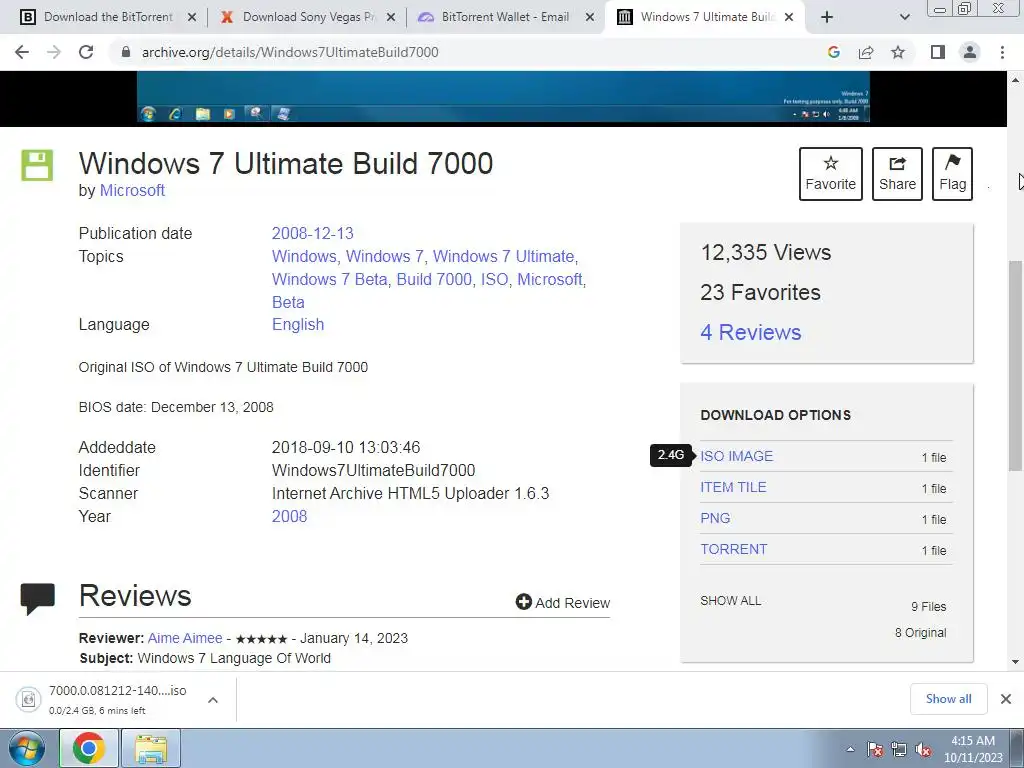Click the Share item button
Viewport: 1024px width, 768px height.
(897, 174)
